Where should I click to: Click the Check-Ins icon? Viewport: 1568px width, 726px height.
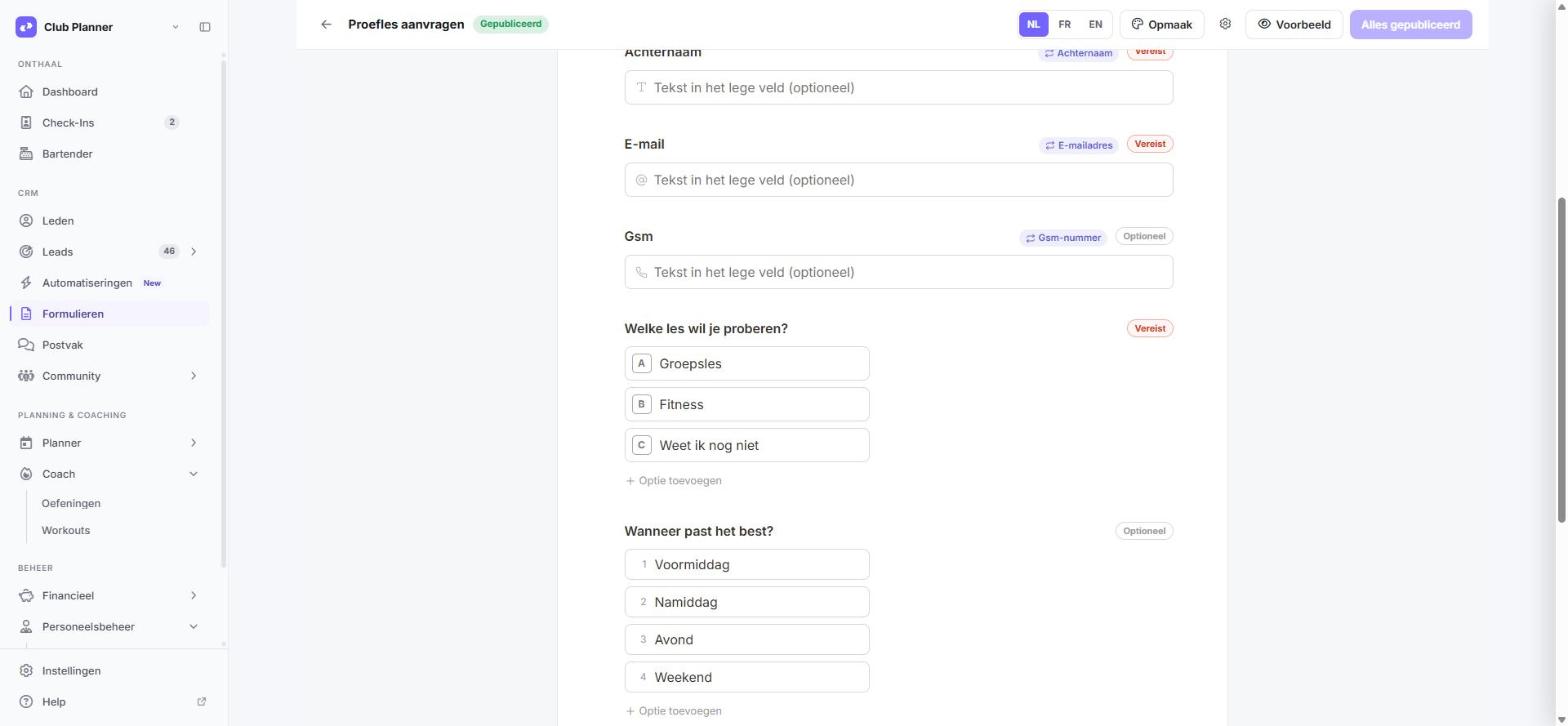click(26, 123)
